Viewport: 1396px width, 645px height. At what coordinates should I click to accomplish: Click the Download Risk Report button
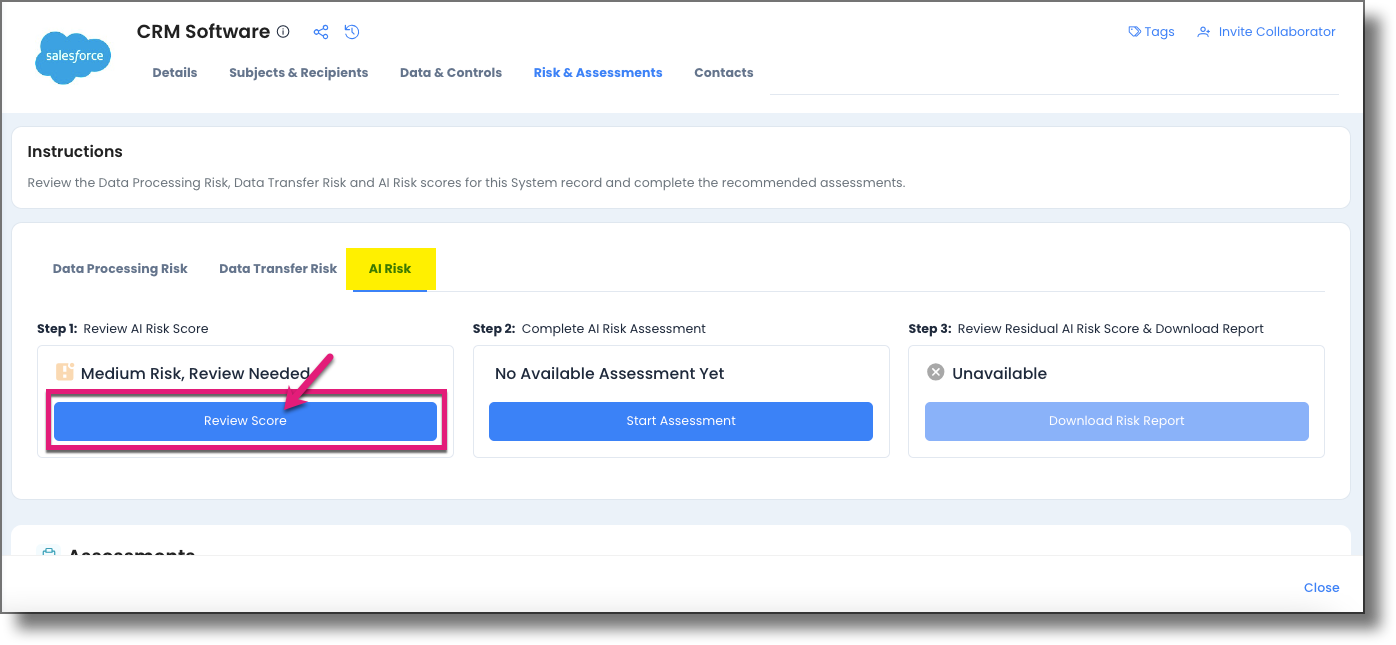point(1117,421)
